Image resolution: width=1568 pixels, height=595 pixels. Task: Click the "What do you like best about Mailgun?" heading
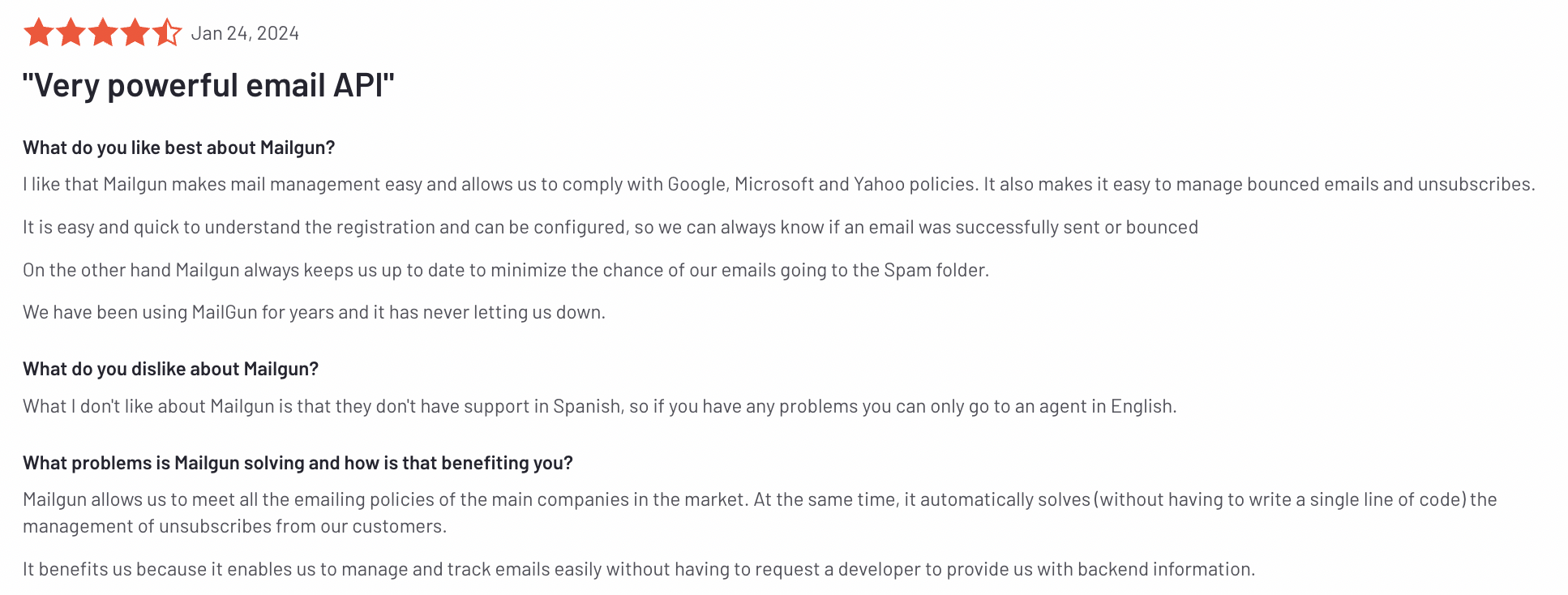tap(178, 148)
